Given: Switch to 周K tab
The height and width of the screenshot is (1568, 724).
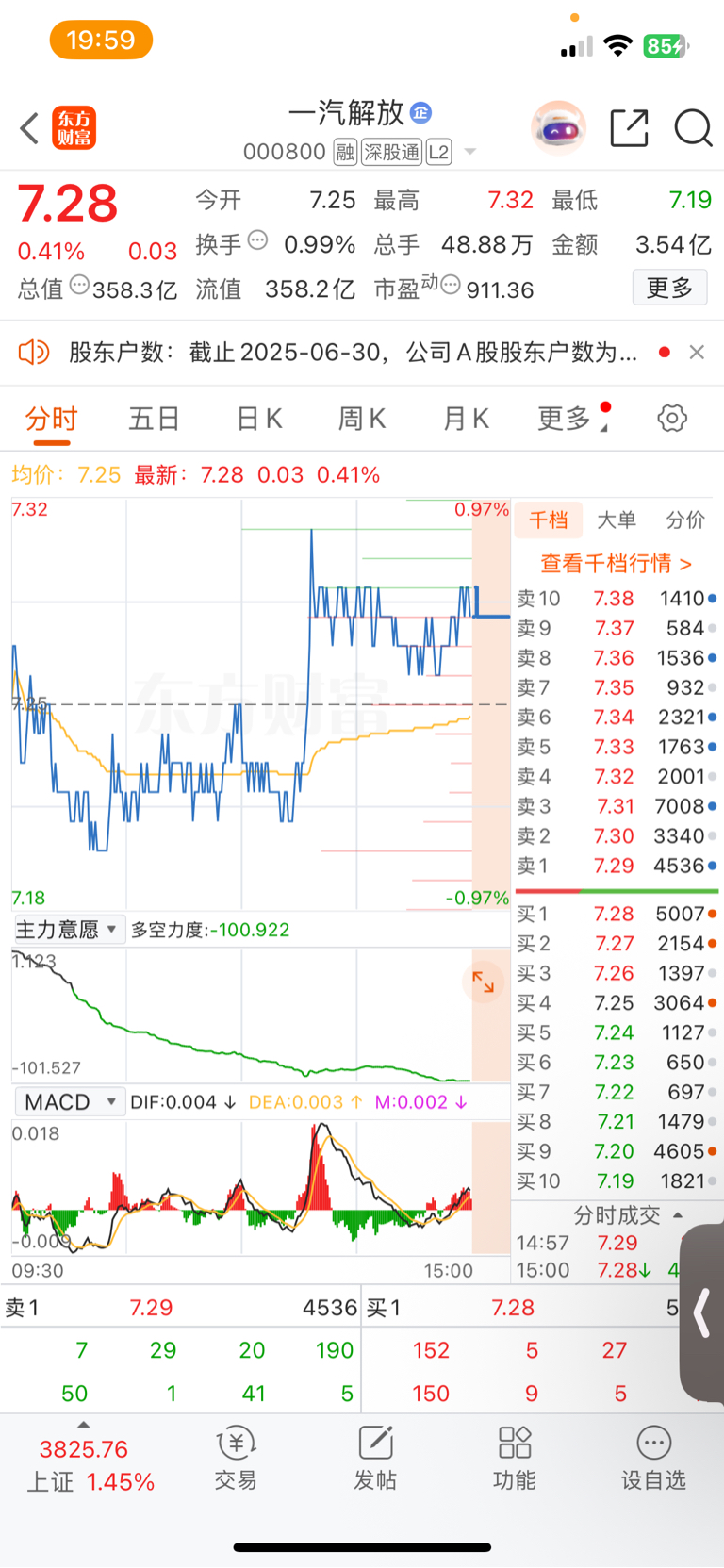Looking at the screenshot, I should [x=362, y=418].
